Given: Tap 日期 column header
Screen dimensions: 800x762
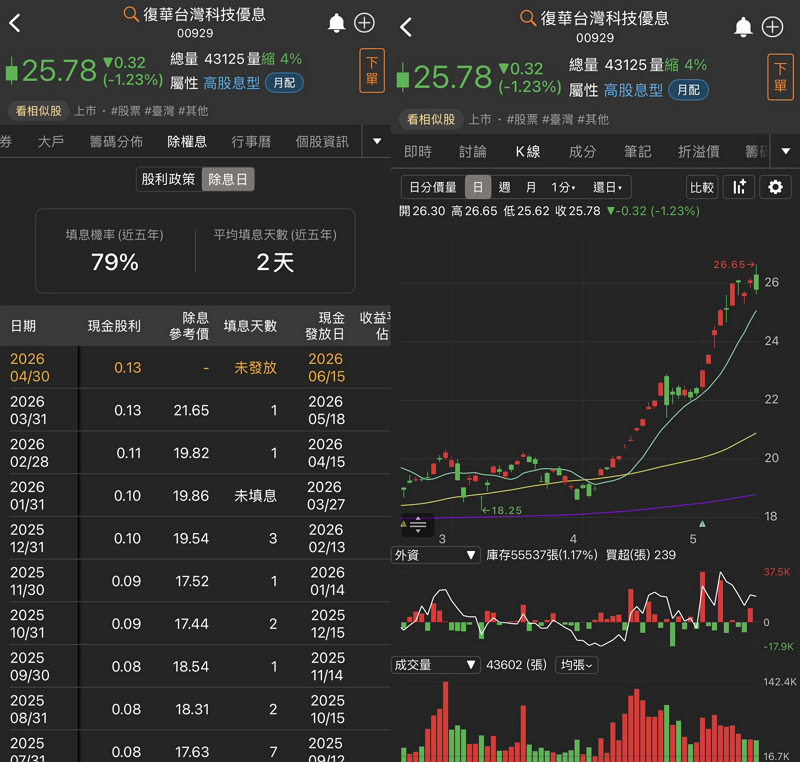Looking at the screenshot, I should (23, 326).
